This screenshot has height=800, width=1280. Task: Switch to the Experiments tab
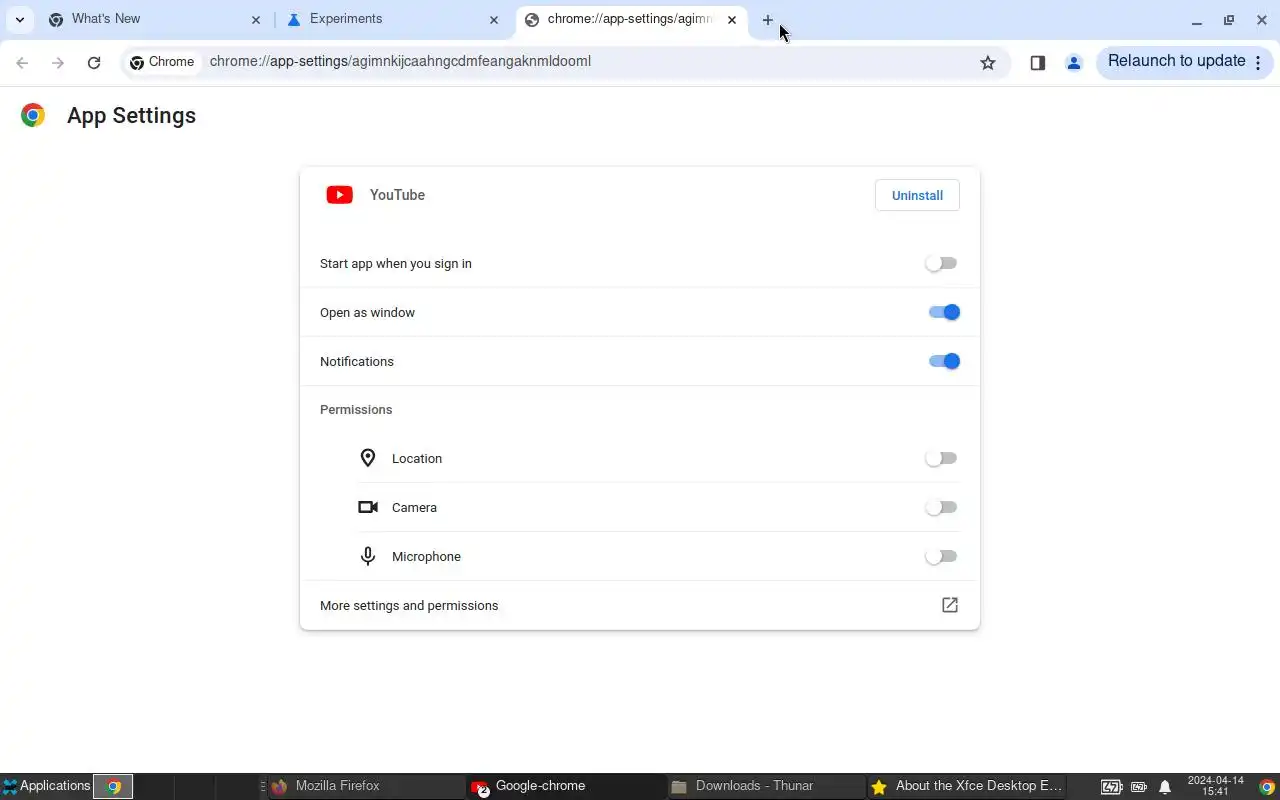(x=393, y=20)
